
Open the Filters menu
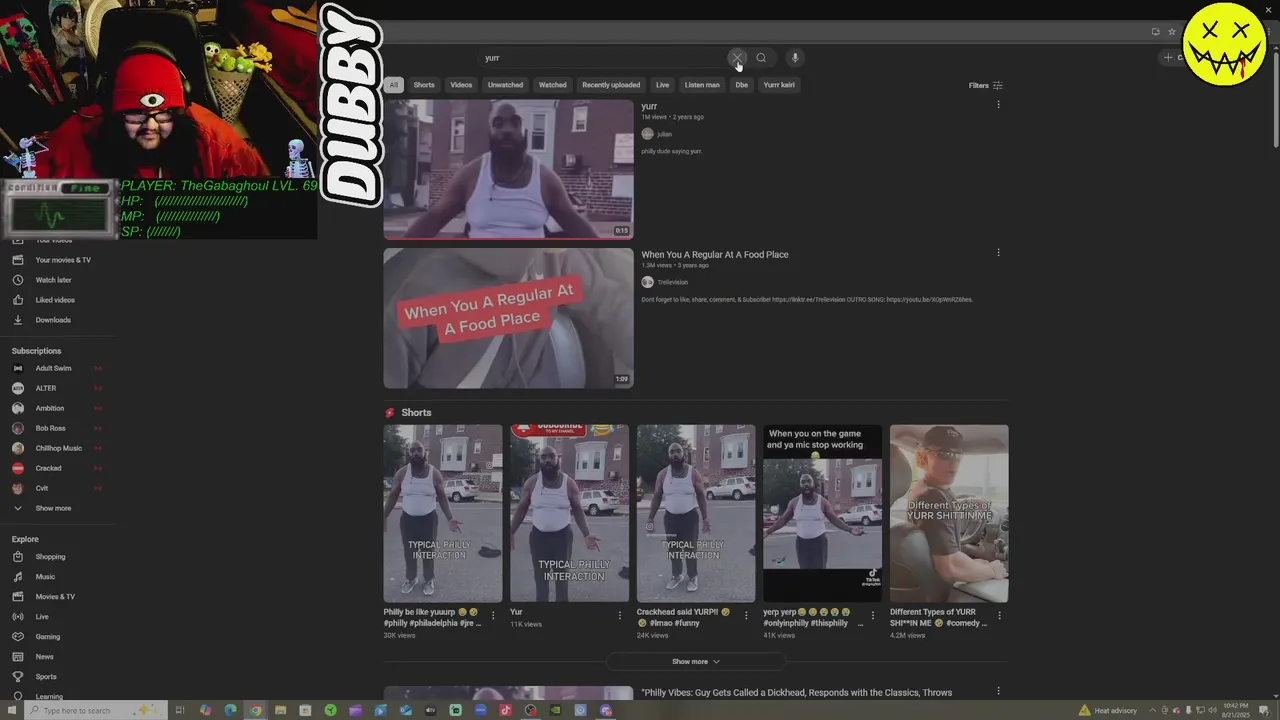(985, 85)
